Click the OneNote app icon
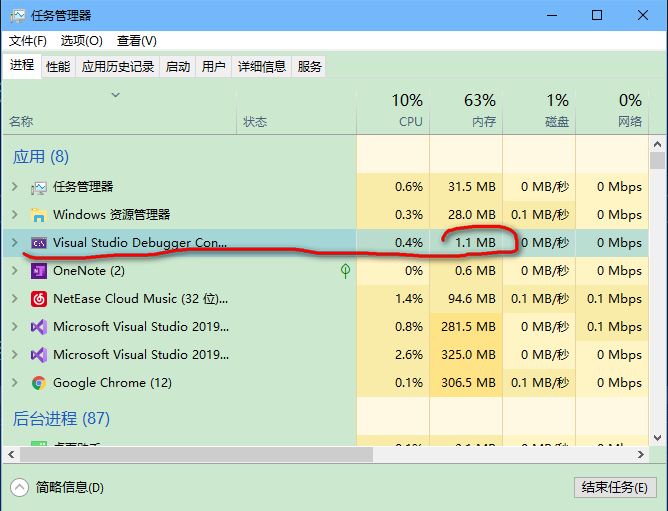The image size is (668, 511). click(x=39, y=271)
